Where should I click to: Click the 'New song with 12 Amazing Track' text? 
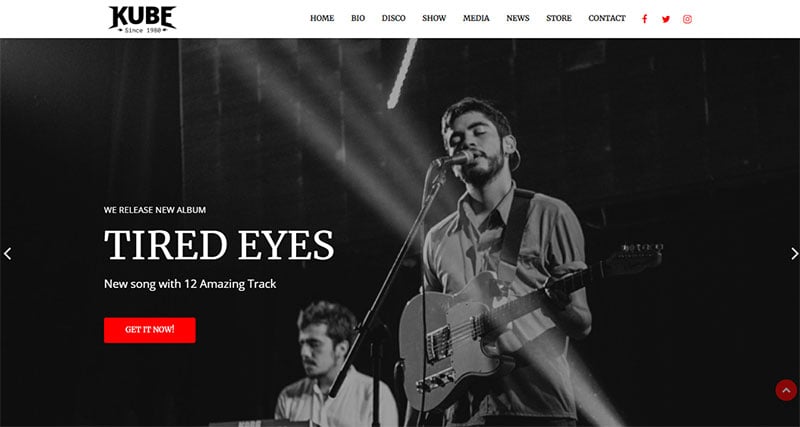190,284
